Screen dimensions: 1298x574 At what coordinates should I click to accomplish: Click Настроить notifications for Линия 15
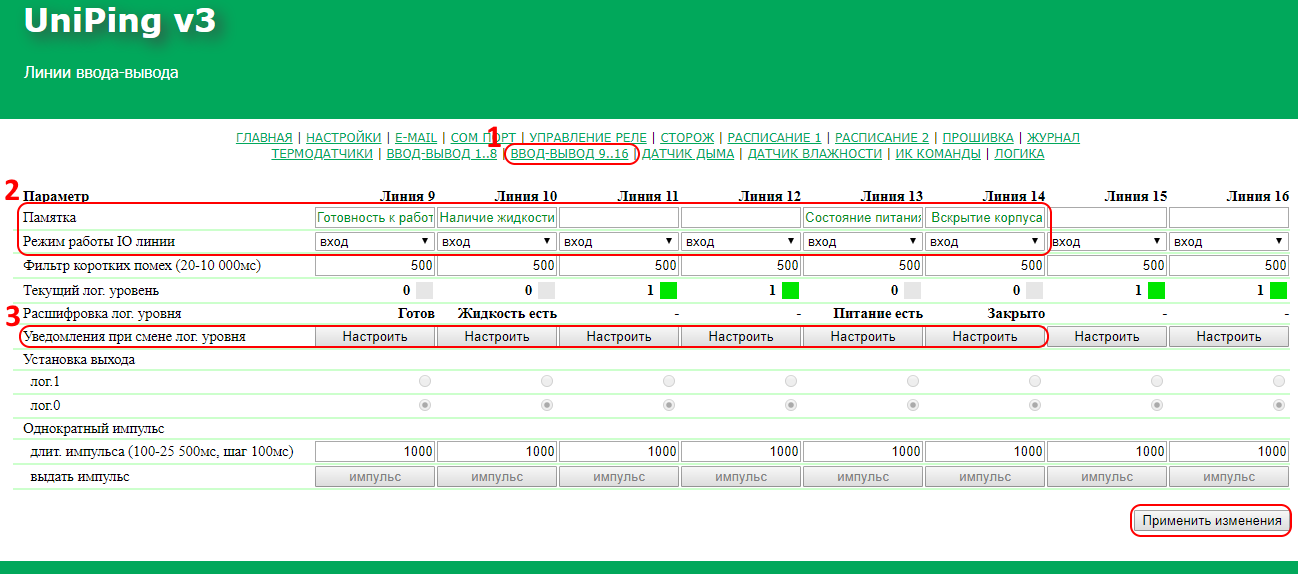1107,337
